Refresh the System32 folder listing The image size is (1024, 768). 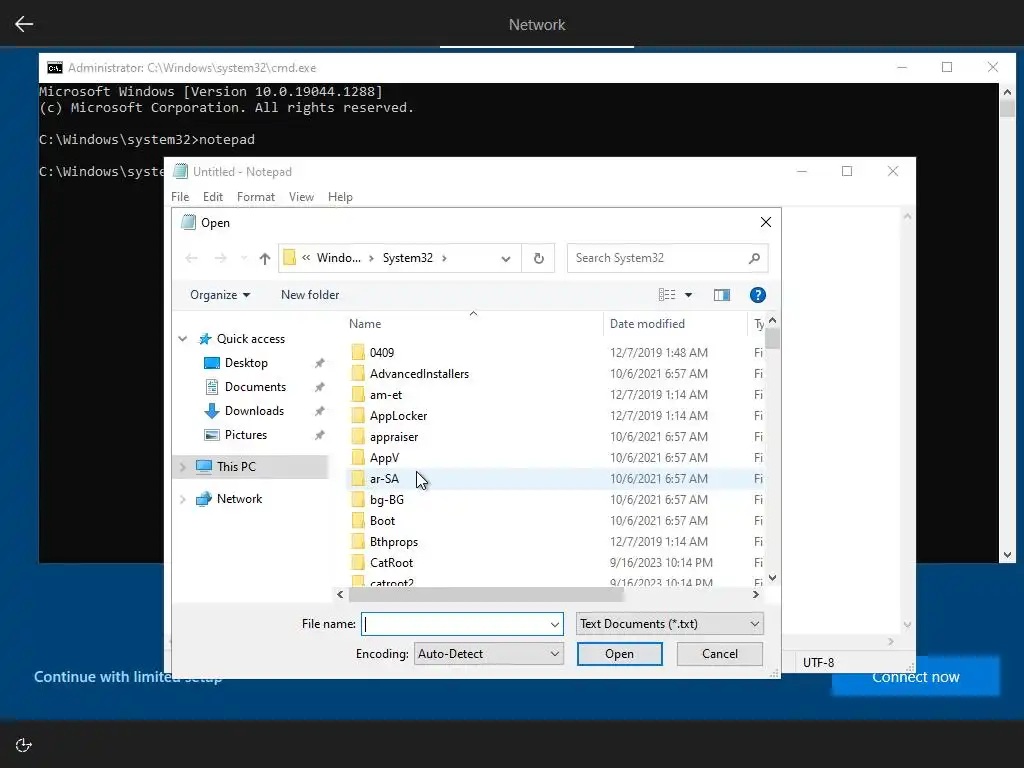(539, 259)
